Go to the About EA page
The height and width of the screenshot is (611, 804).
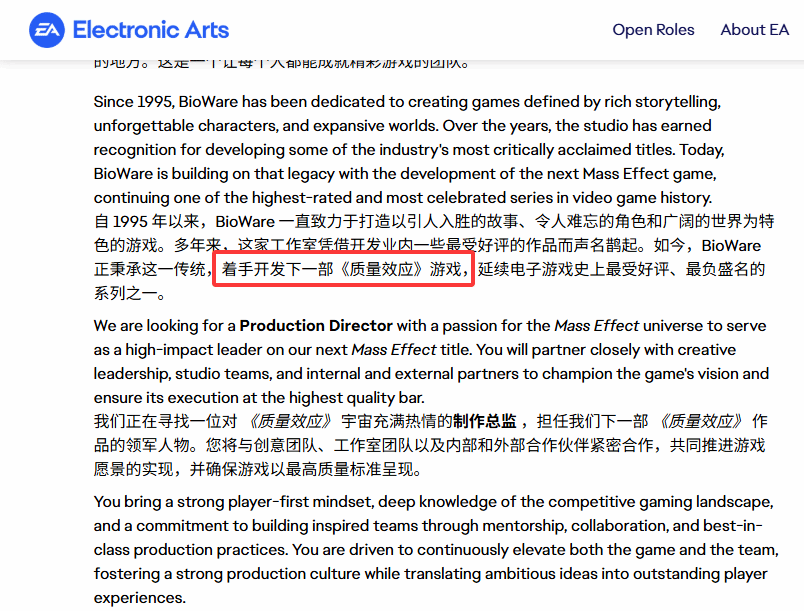754,30
